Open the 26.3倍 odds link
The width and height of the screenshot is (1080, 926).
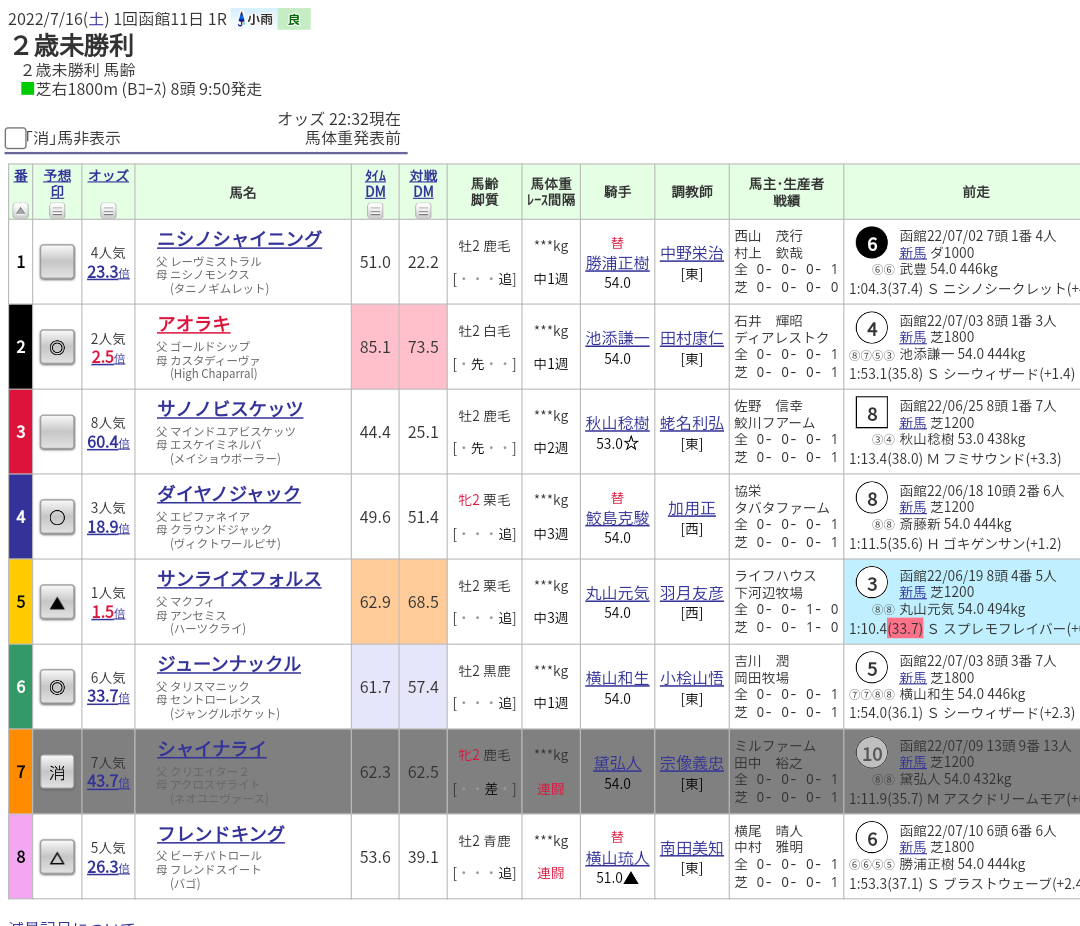tap(108, 867)
